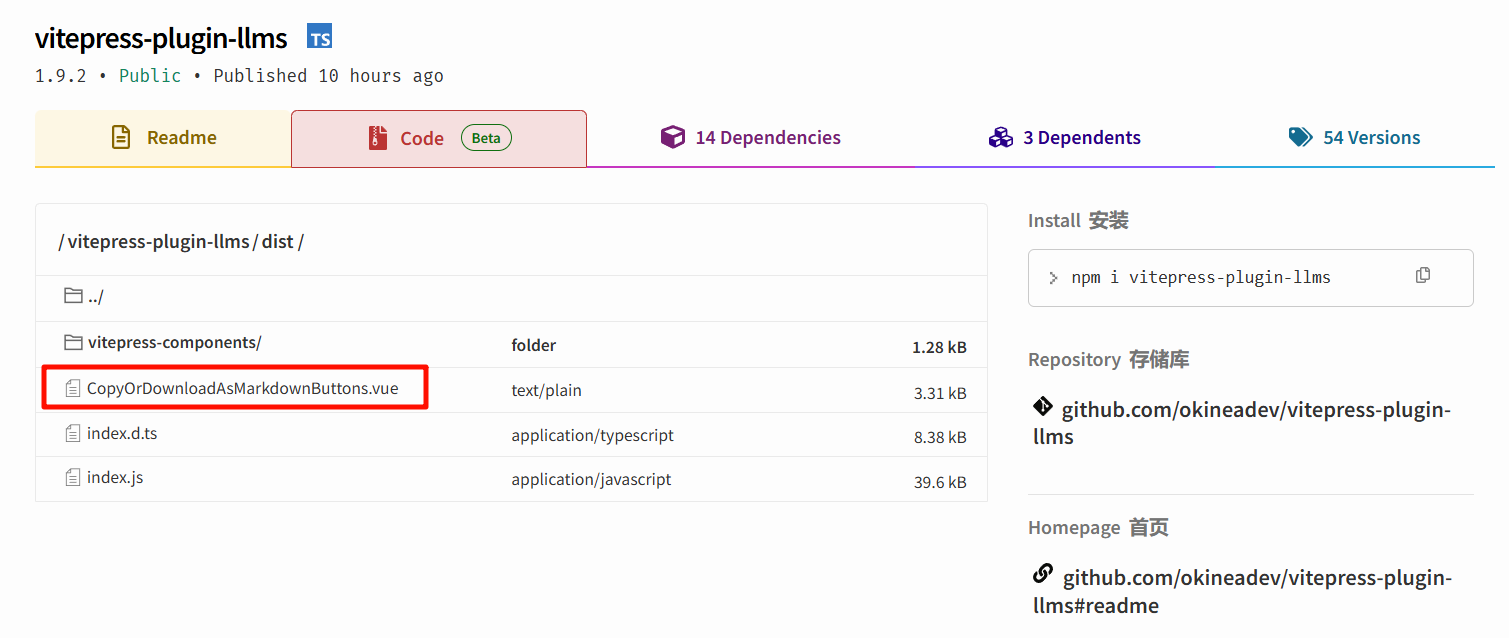Screen dimensions: 1509x638
Task: Open the 14 Dependencies tab
Action: tap(751, 138)
